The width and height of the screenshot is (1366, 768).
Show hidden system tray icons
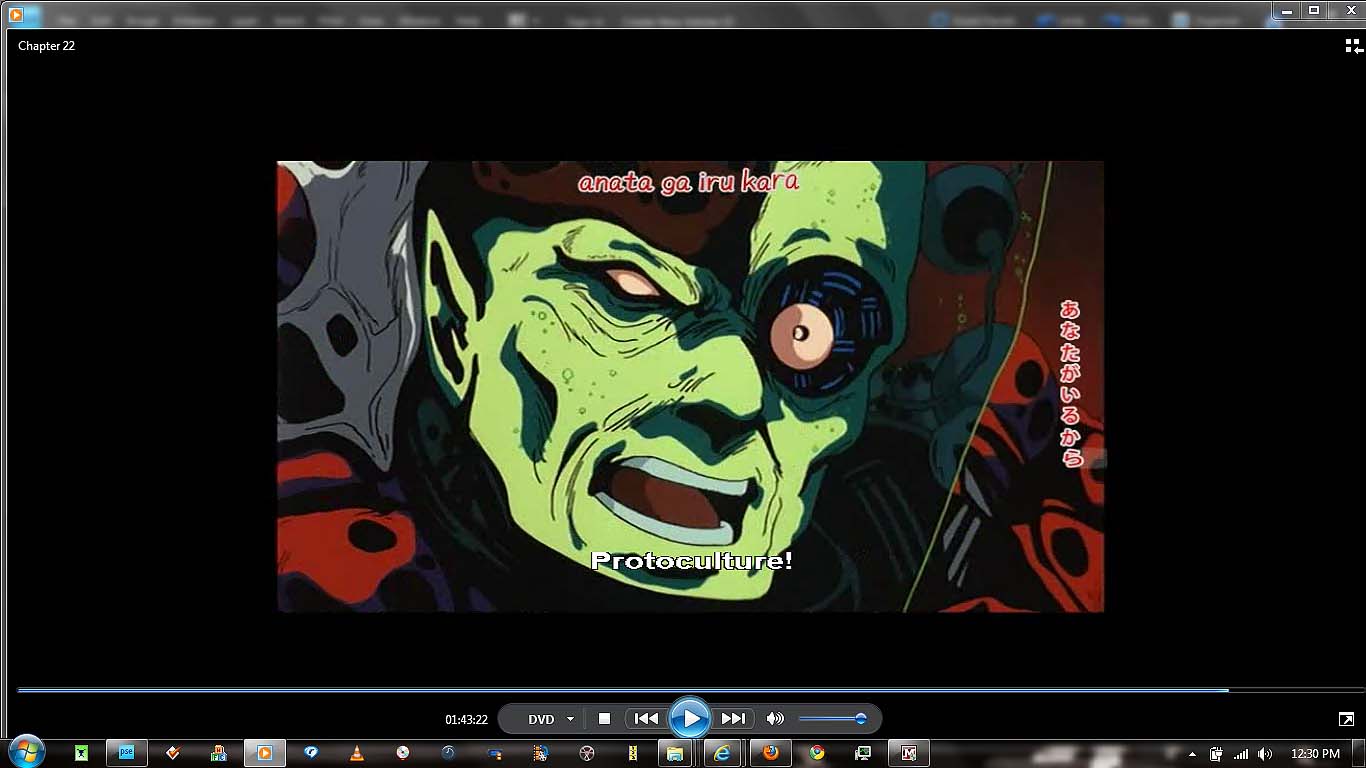pos(1192,754)
